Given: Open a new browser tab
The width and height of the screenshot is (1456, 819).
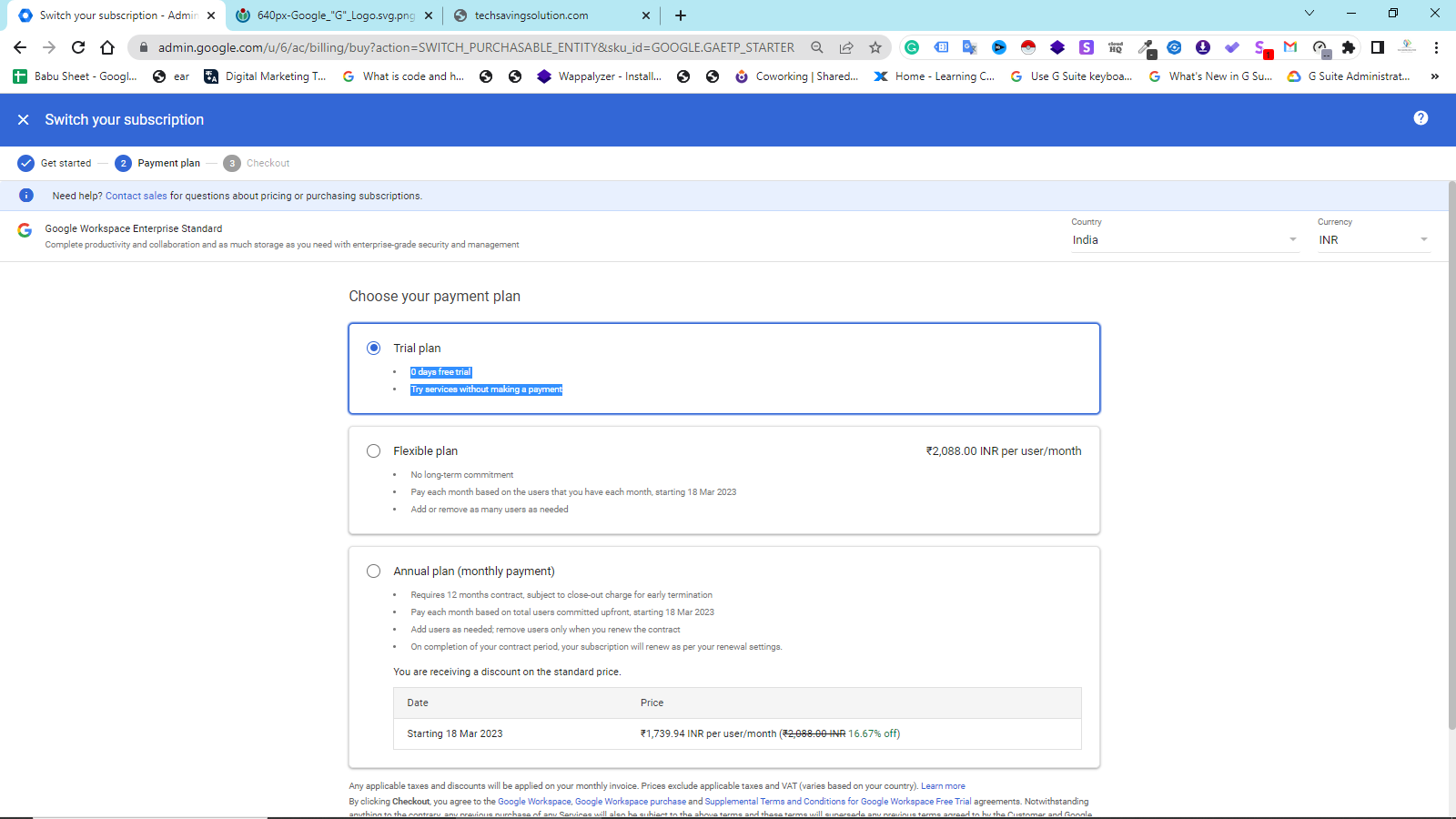Looking at the screenshot, I should [x=681, y=15].
